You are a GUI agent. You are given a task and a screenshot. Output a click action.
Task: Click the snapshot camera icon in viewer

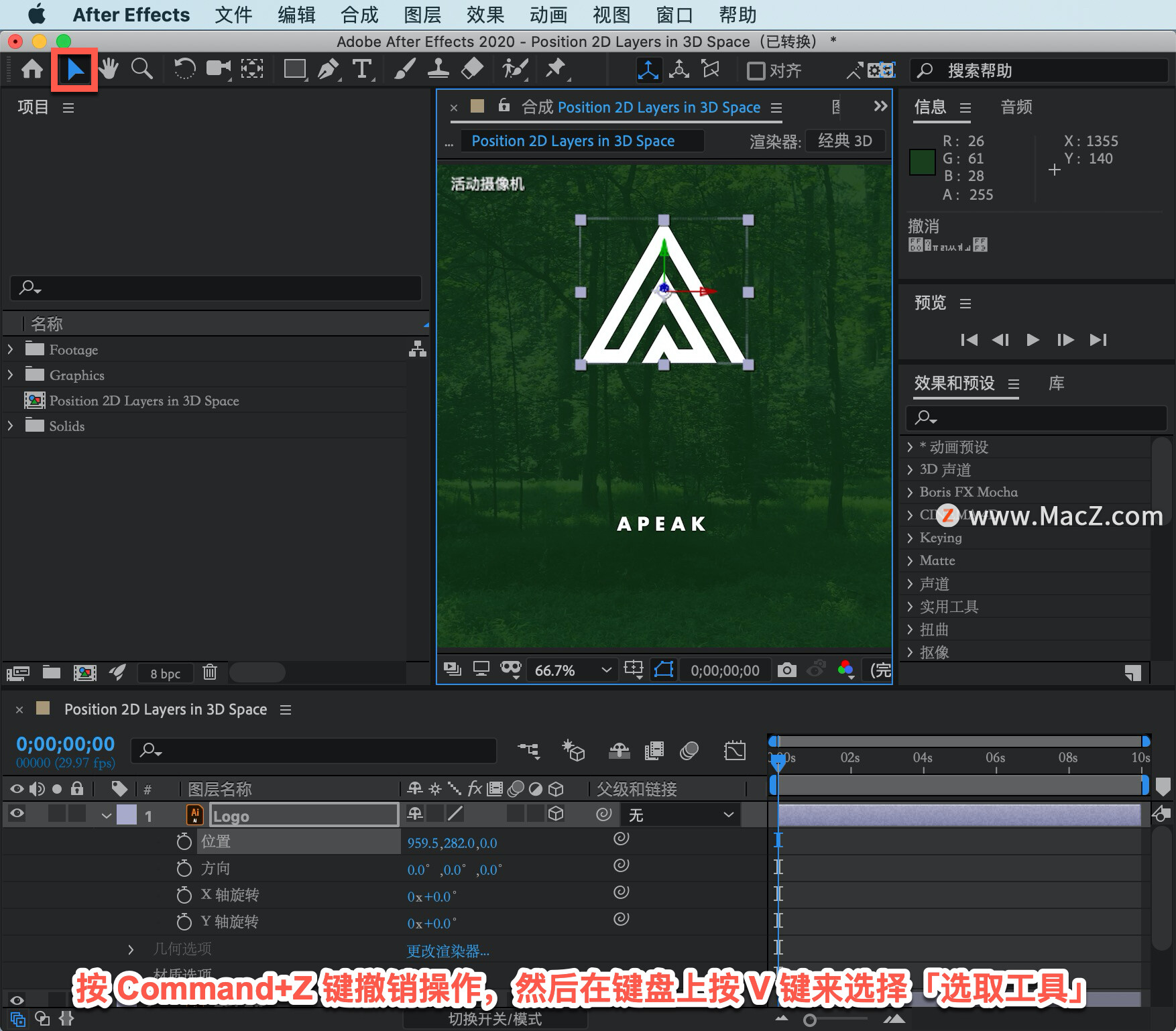point(786,670)
